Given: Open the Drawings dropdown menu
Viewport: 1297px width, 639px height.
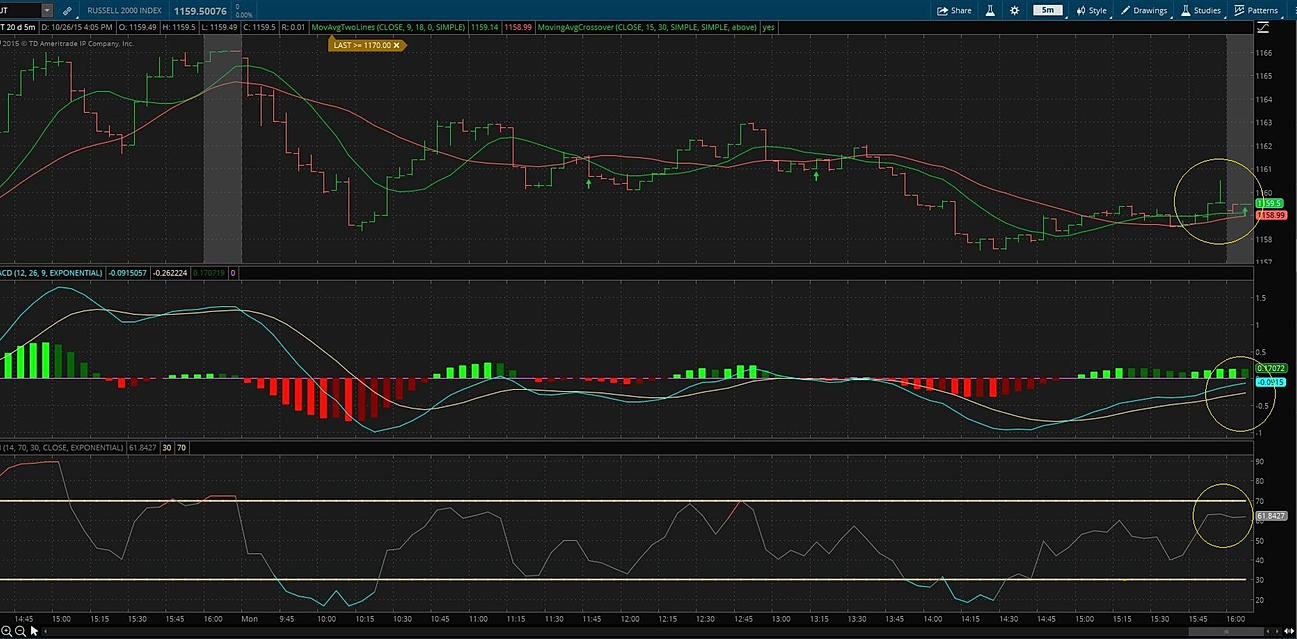Looking at the screenshot, I should tap(1143, 10).
